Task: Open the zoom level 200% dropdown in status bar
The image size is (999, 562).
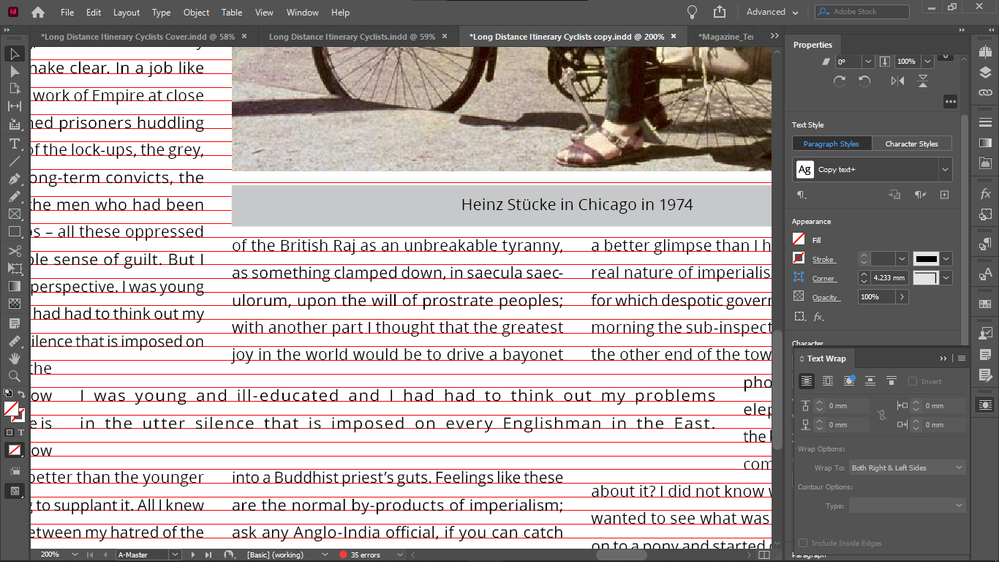Action: point(75,555)
